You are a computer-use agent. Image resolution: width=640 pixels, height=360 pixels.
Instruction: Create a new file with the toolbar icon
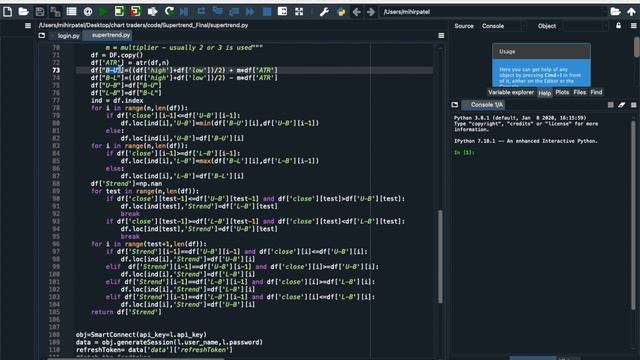[x=7, y=12]
